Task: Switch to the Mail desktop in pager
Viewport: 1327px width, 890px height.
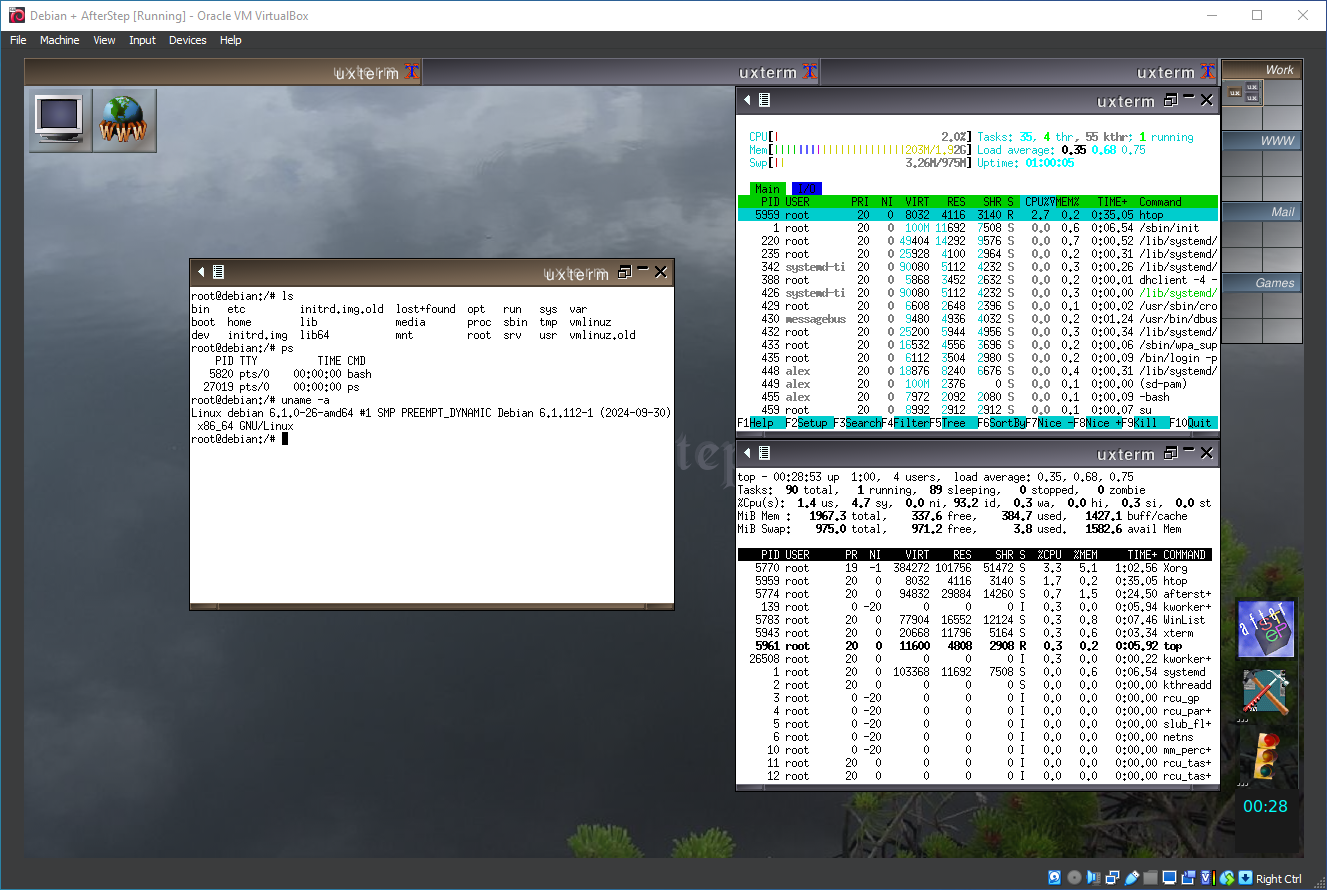Action: 1261,212
